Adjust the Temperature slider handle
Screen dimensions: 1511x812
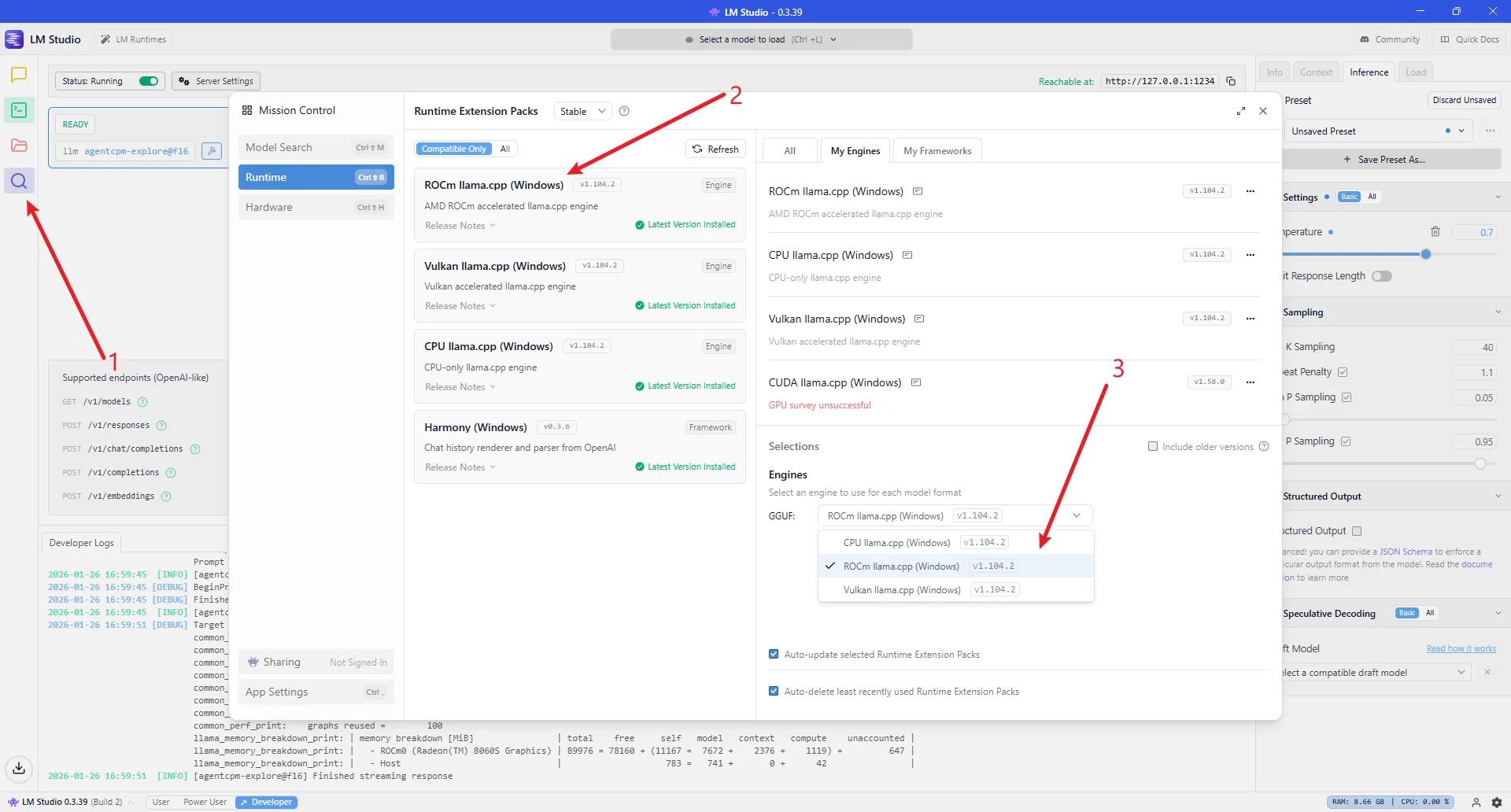(x=1426, y=254)
